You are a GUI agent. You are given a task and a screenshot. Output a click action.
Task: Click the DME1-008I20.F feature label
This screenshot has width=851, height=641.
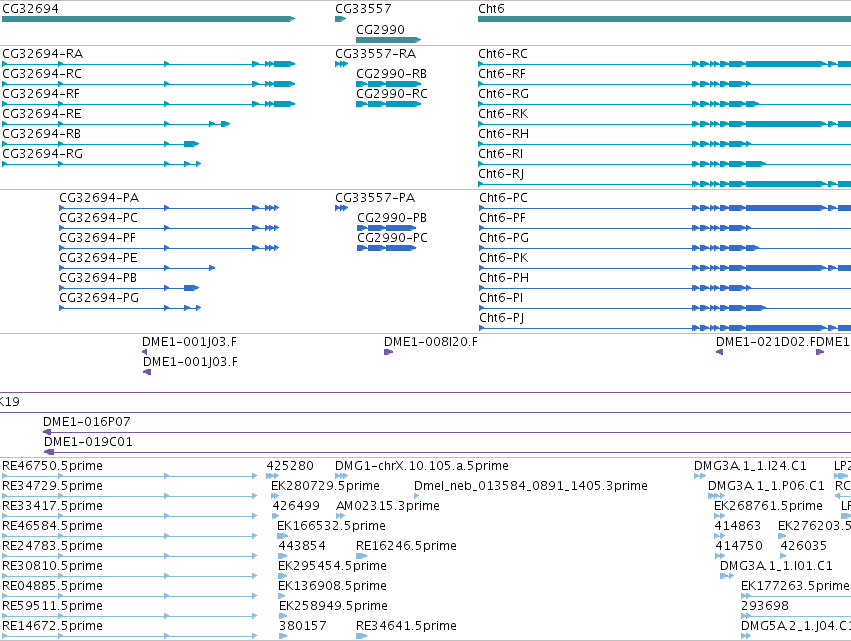click(431, 342)
